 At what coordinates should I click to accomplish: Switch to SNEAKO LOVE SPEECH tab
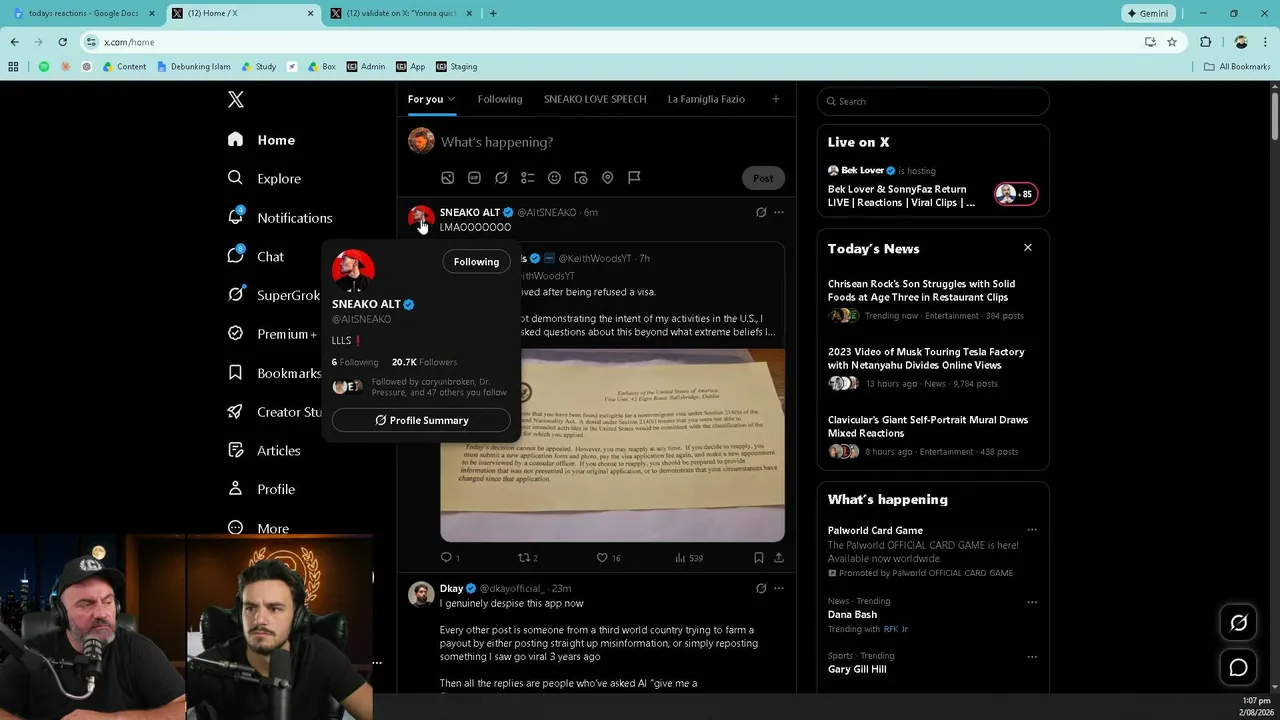click(x=595, y=99)
